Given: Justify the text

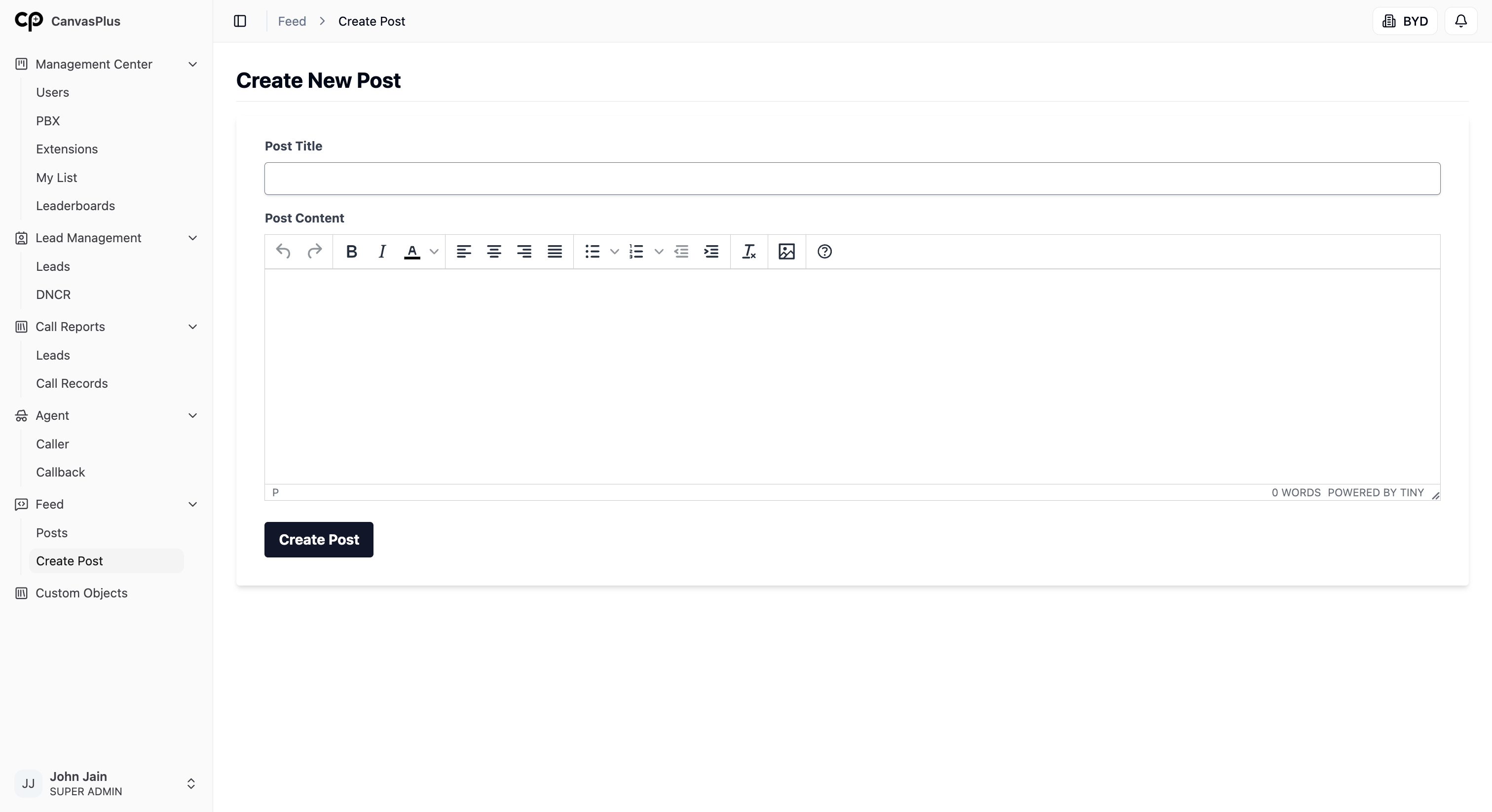Looking at the screenshot, I should (555, 252).
